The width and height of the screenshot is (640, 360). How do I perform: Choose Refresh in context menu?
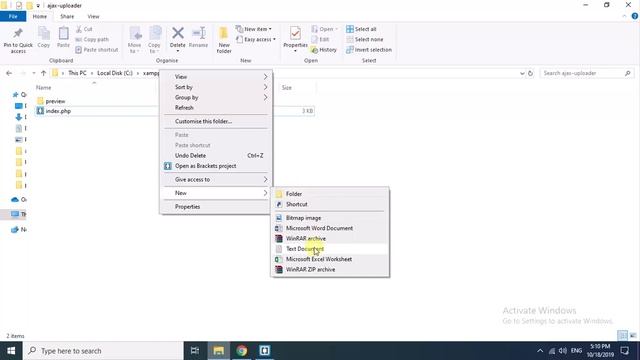[x=216, y=108]
